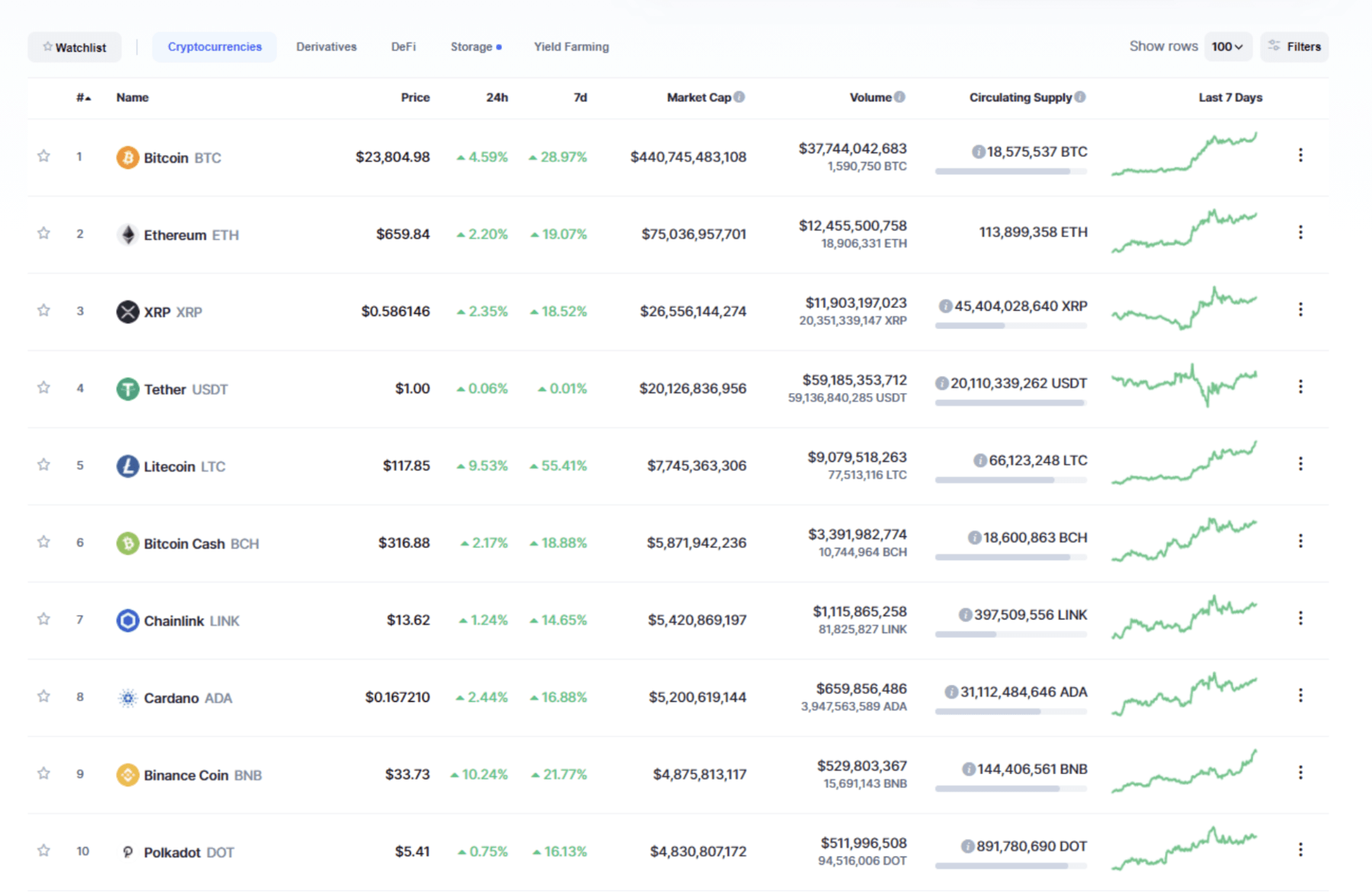Click the Binance Coin logo icon

tap(127, 775)
